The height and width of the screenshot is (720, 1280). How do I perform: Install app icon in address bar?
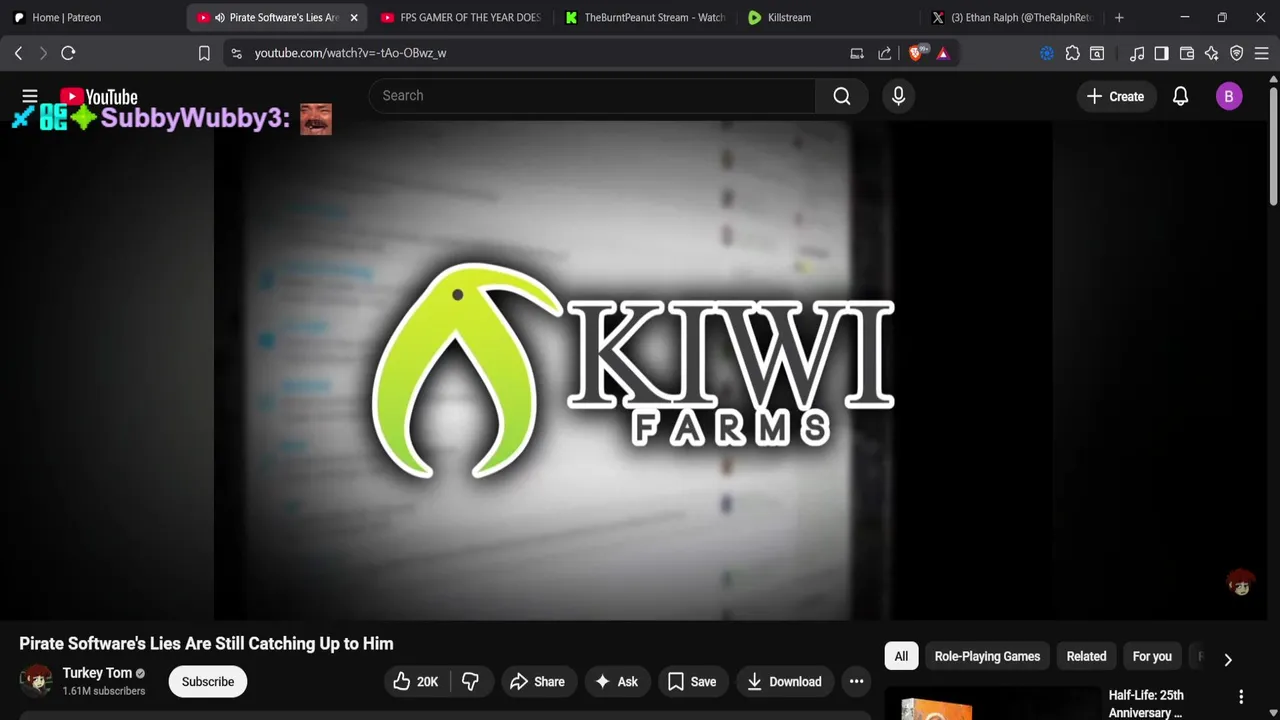[x=857, y=53]
